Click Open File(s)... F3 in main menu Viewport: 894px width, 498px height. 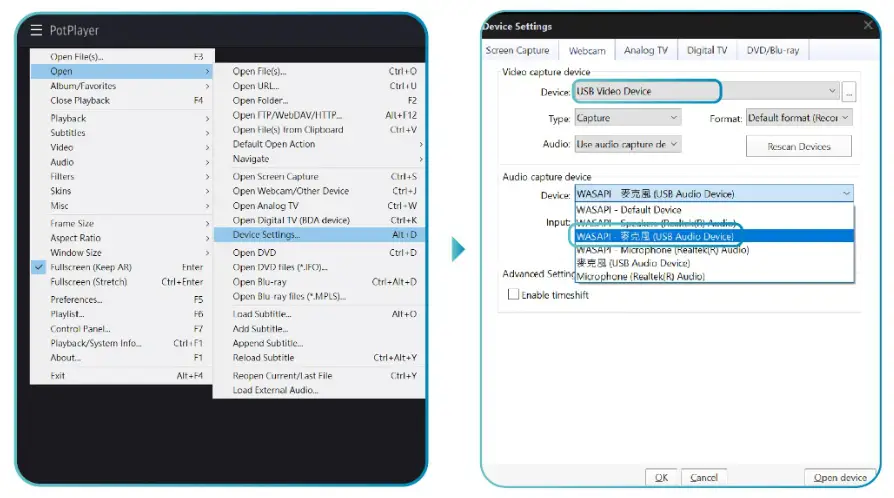click(x=122, y=56)
